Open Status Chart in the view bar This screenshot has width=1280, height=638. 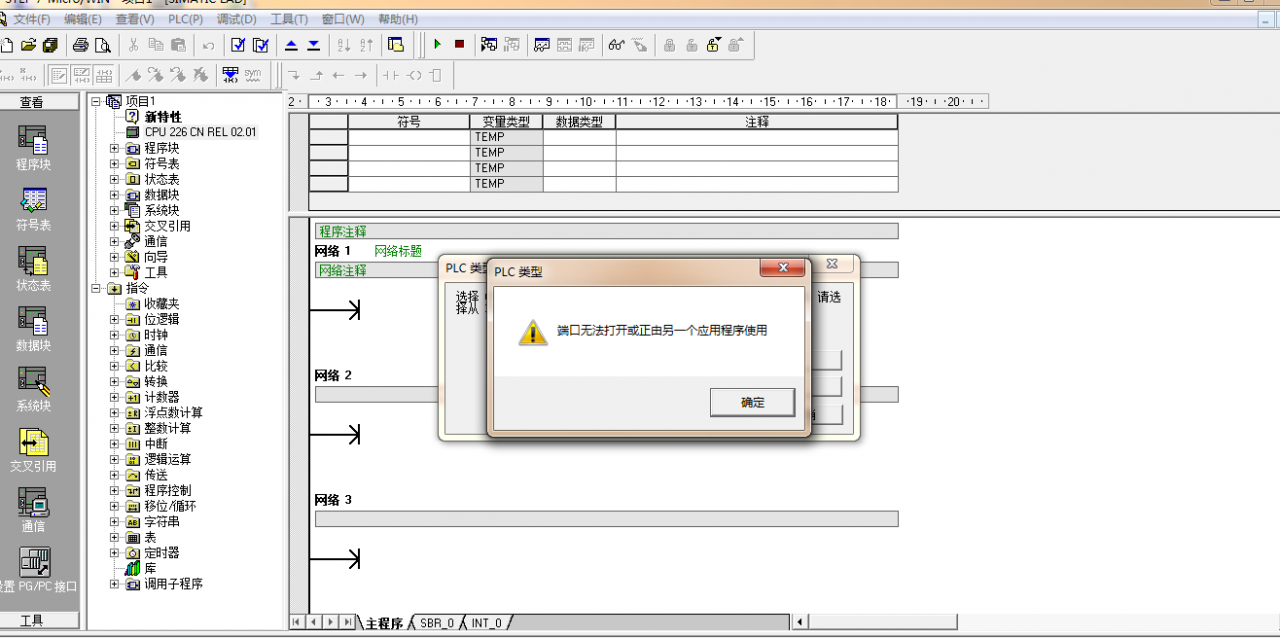pos(33,269)
